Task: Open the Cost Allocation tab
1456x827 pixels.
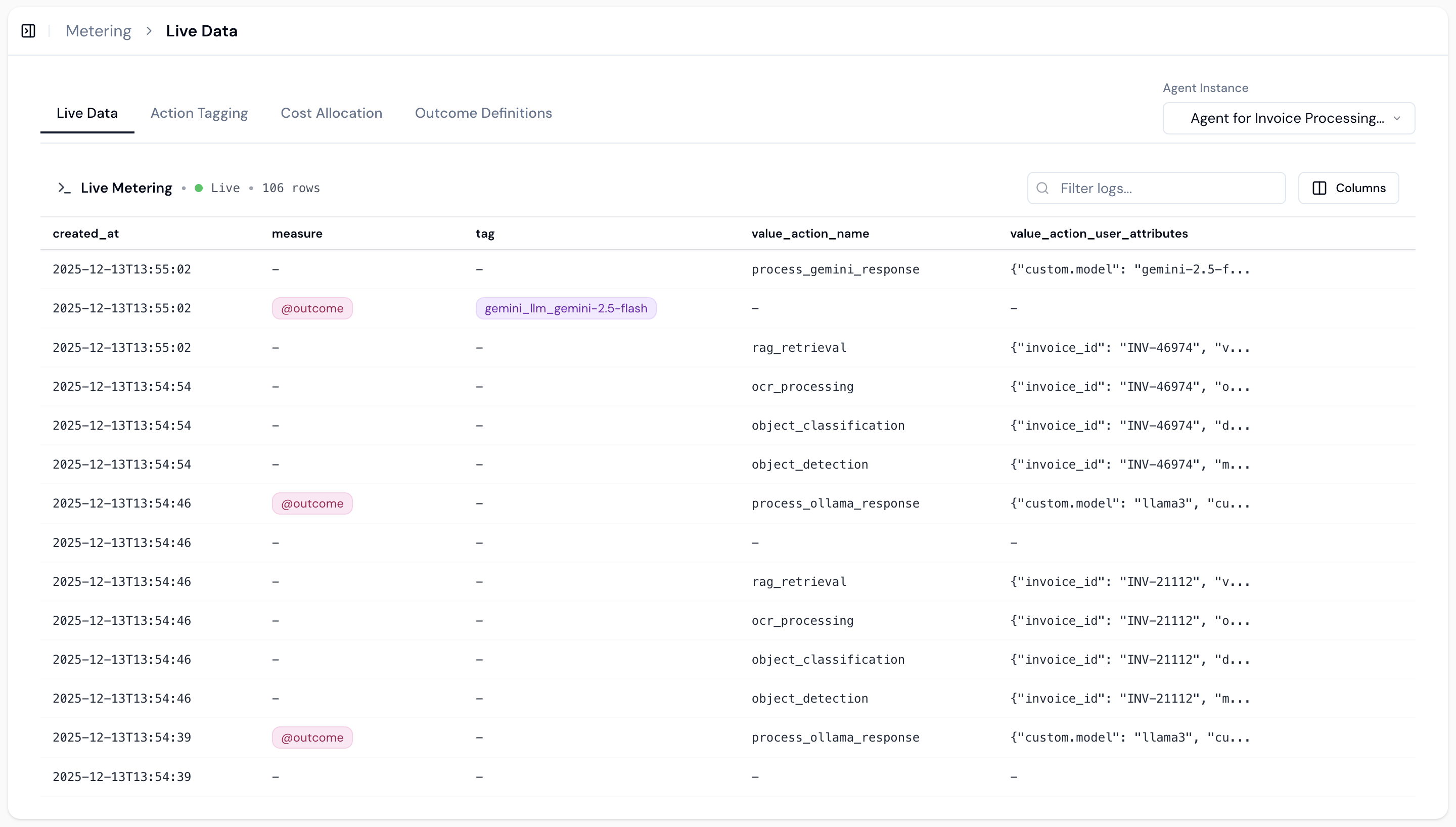Action: coord(331,113)
